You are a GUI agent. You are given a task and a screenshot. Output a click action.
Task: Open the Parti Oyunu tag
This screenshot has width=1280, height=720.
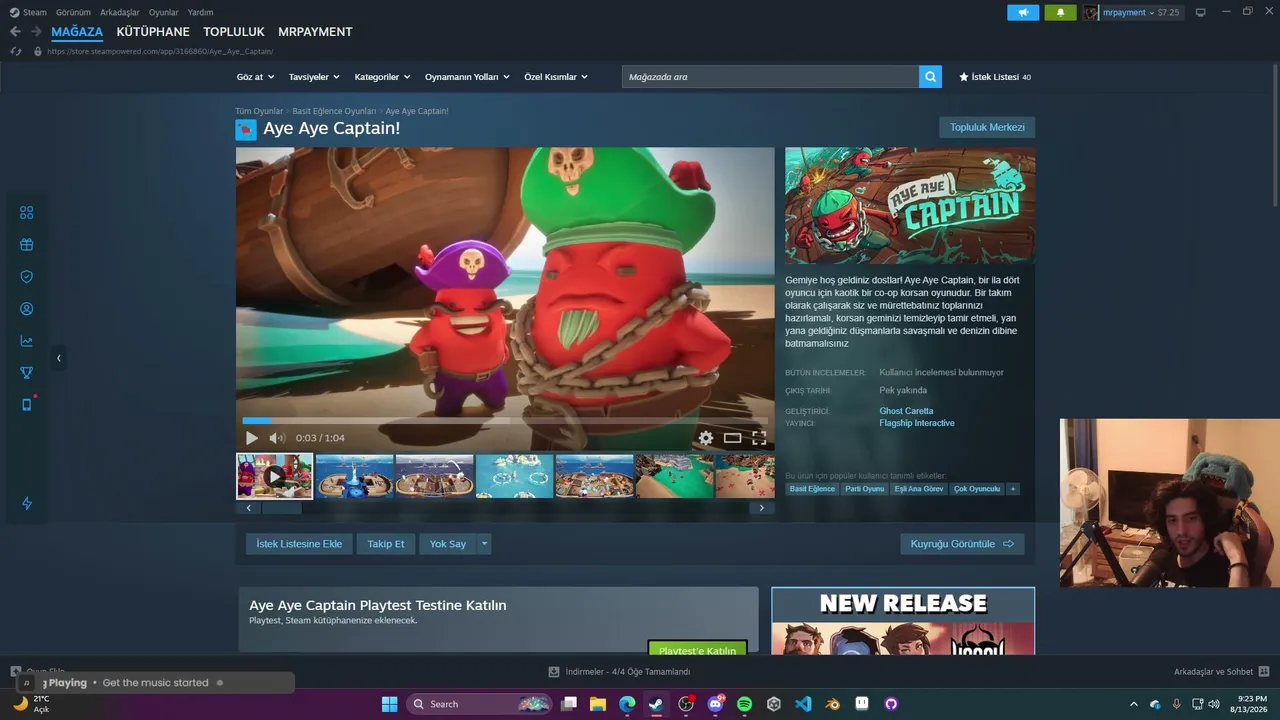pyautogui.click(x=865, y=489)
